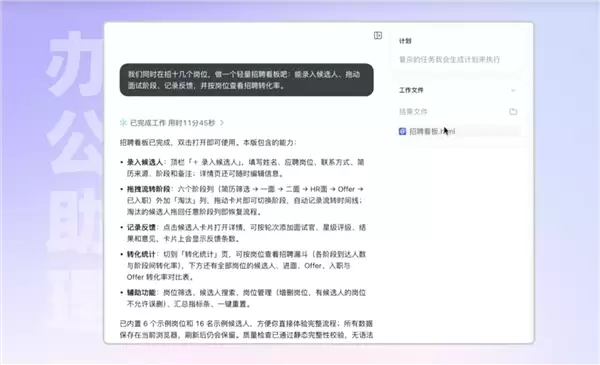Open the folder icon beside 结果文件

click(513, 112)
